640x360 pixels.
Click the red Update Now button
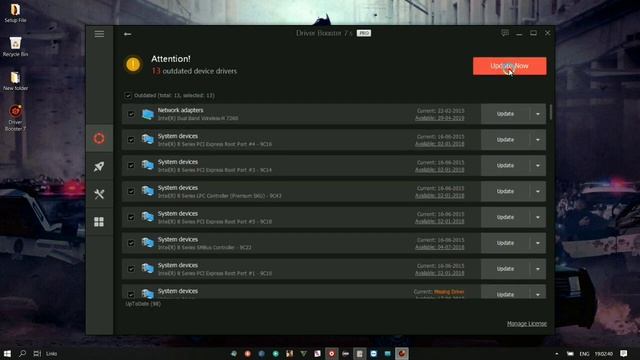pyautogui.click(x=509, y=66)
